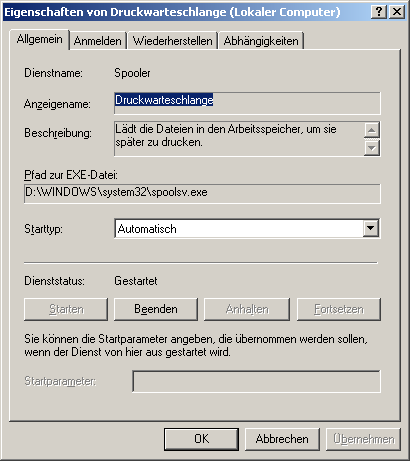Select the Allgemein tab
410x461 pixels.
tap(39, 39)
